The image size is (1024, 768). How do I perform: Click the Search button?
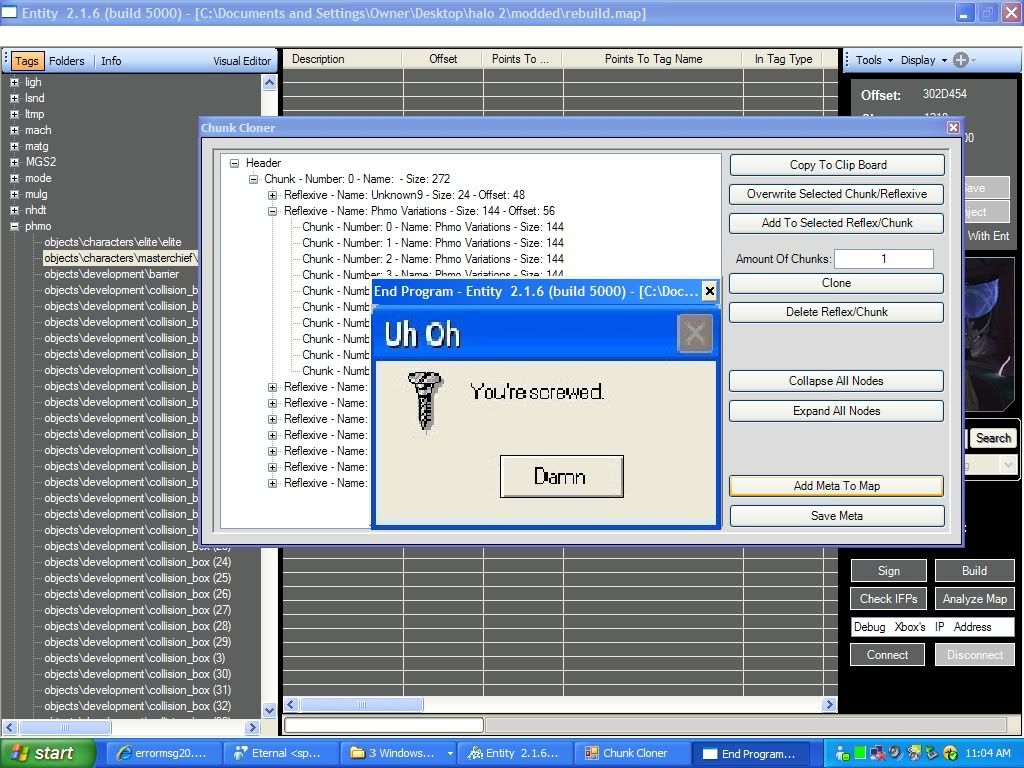pyautogui.click(x=993, y=438)
